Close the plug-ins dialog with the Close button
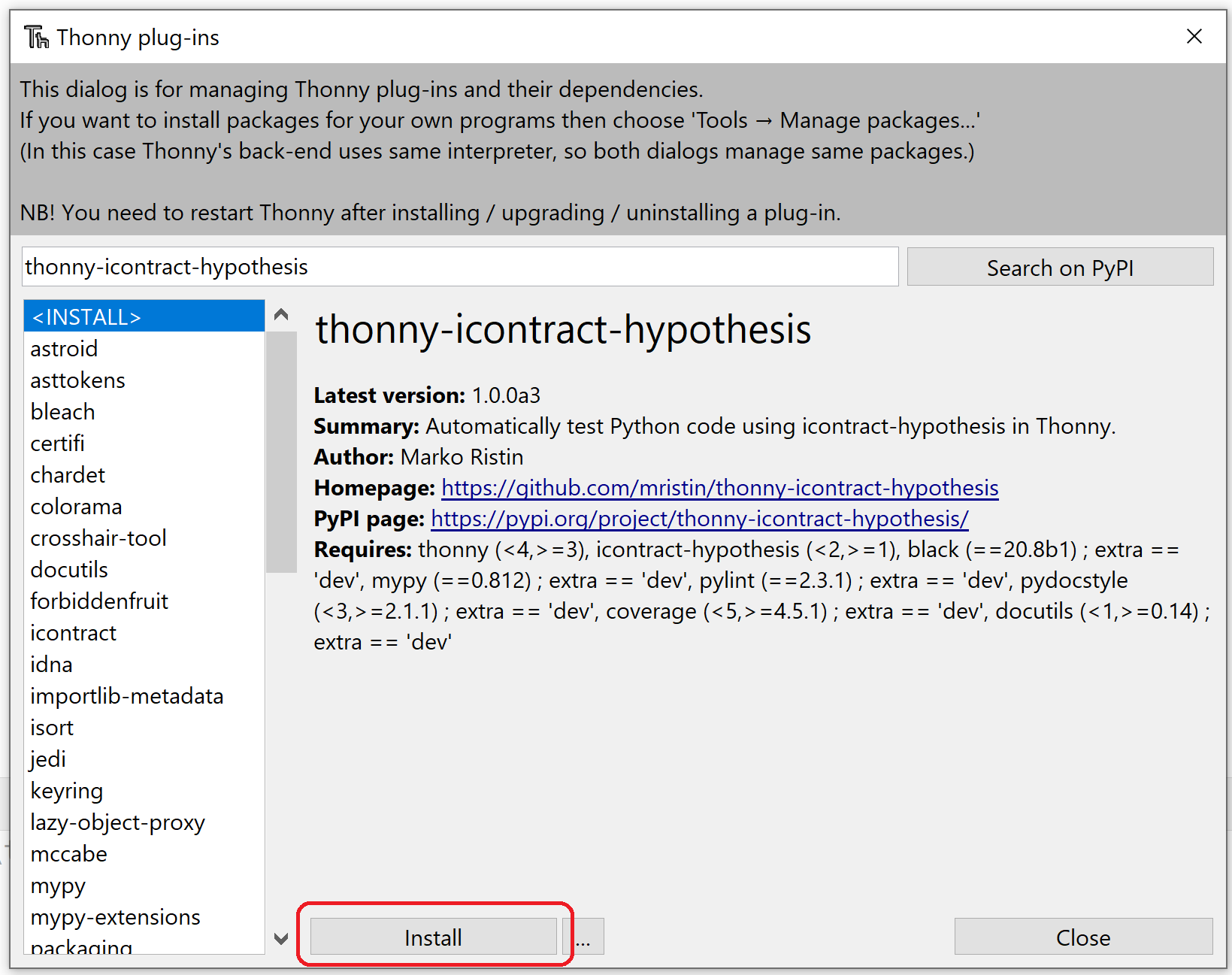1232x975 pixels. 1083,937
